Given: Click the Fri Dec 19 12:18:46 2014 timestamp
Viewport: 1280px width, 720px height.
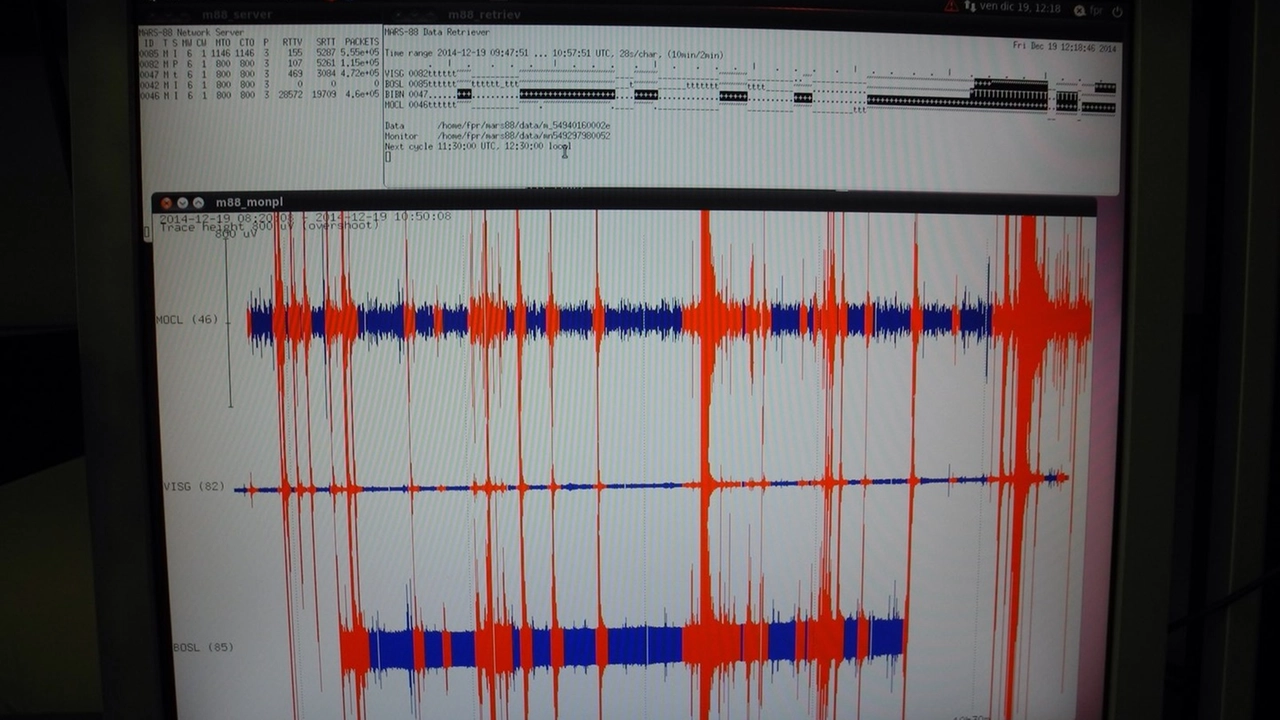Looking at the screenshot, I should 1064,48.
